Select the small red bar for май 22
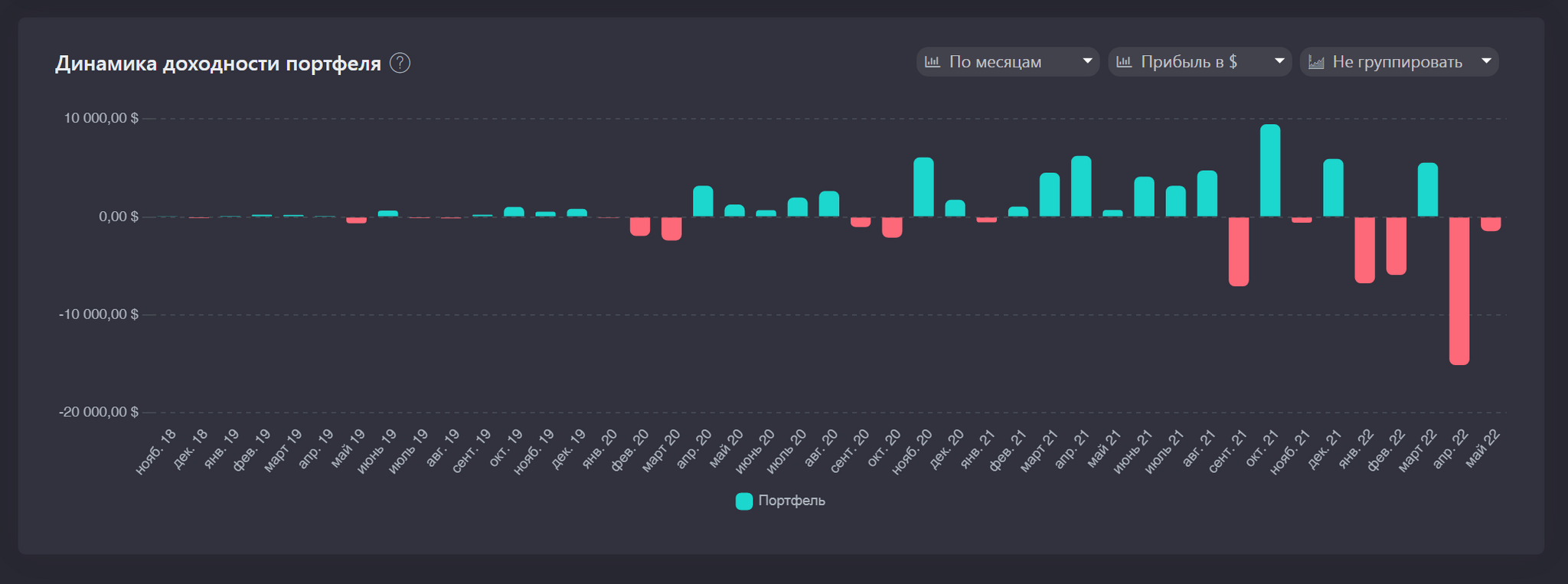 (x=1491, y=223)
